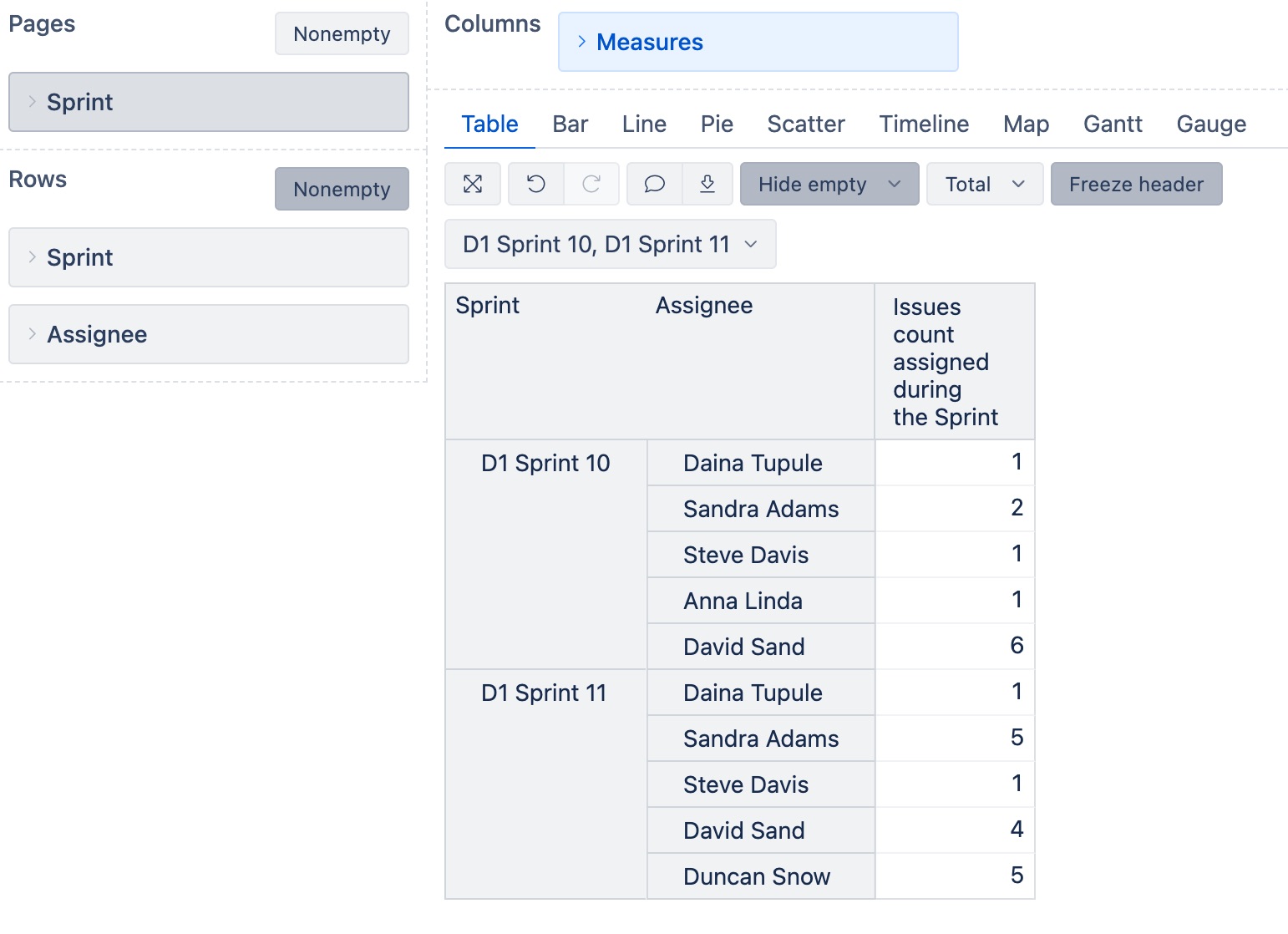Click the Issues count assigned during the Sprint header
This screenshot has height=934, width=1288.
coord(955,362)
